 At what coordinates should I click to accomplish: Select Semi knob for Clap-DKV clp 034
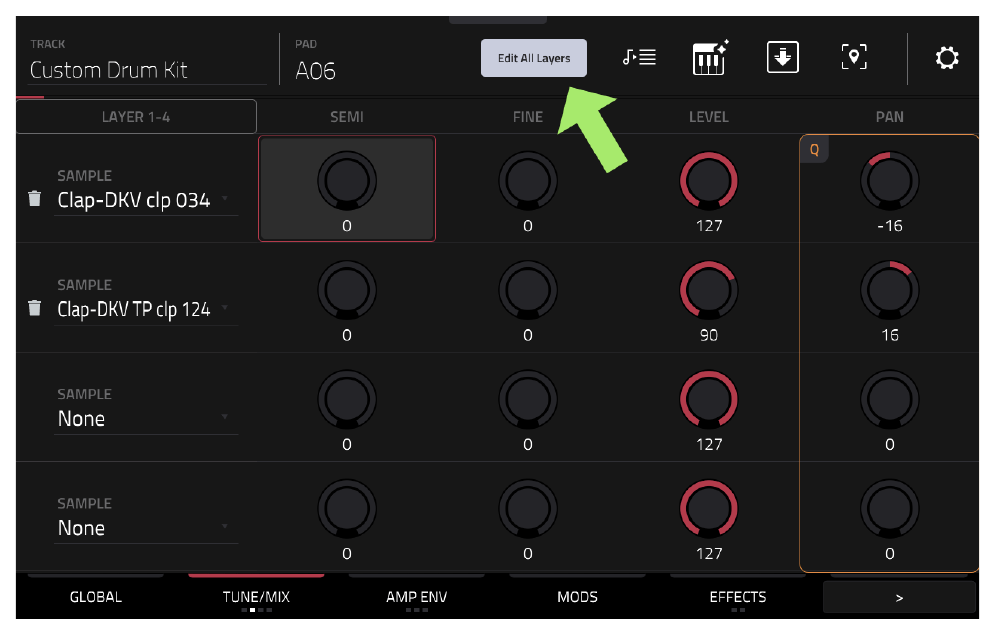coord(347,181)
